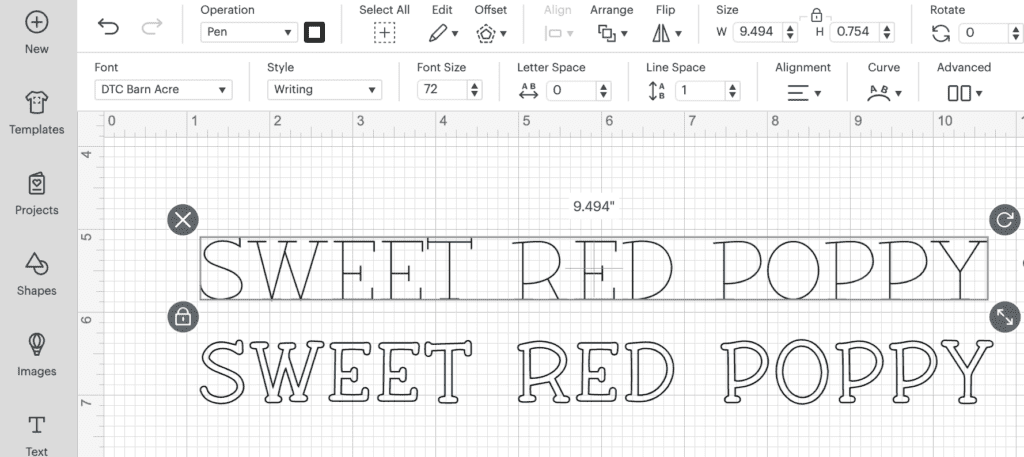The width and height of the screenshot is (1024, 457).
Task: Open the Advanced text options dropdown
Action: (x=965, y=93)
